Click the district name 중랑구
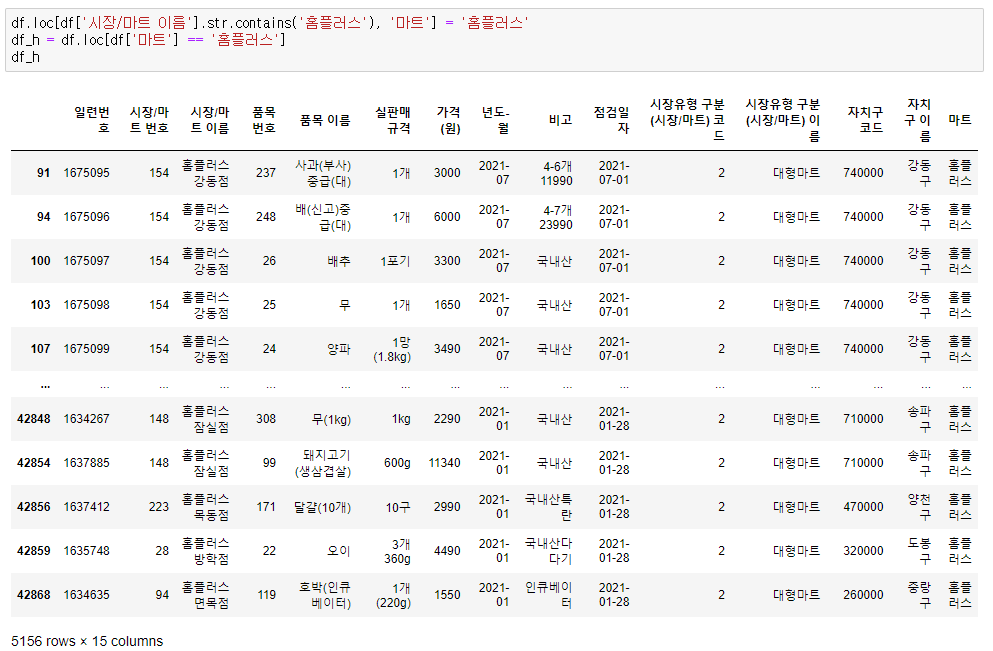Image resolution: width=993 pixels, height=651 pixels. (x=919, y=595)
